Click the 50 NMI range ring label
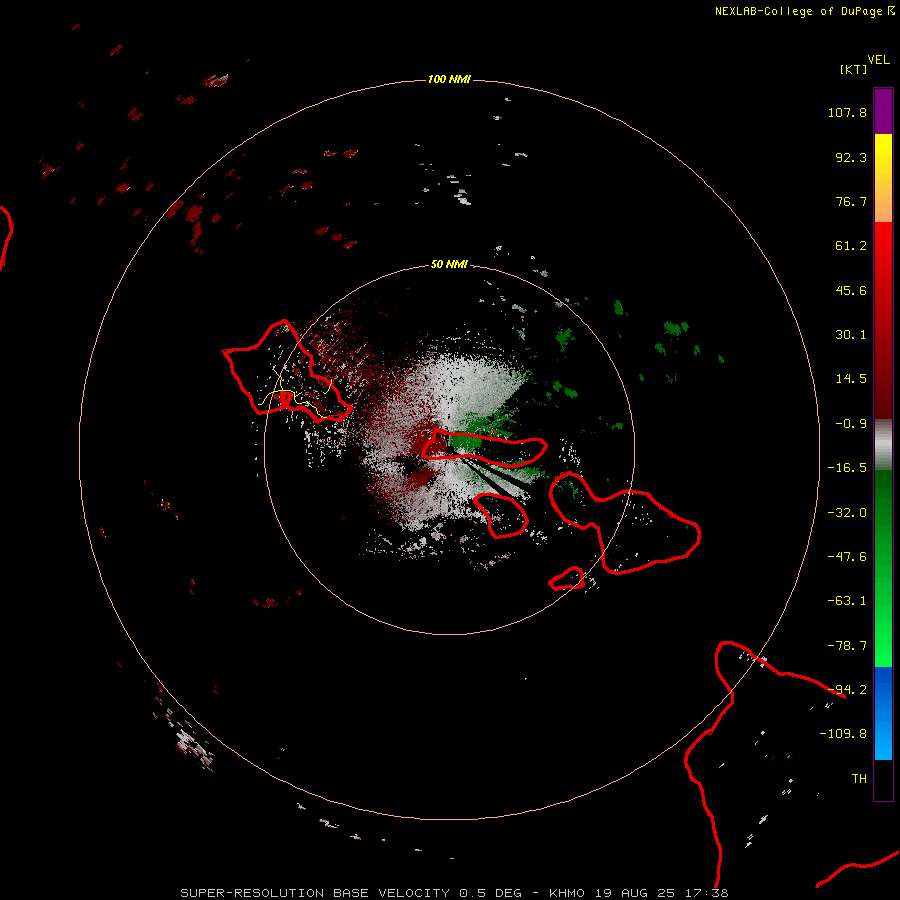Image resolution: width=900 pixels, height=900 pixels. pyautogui.click(x=449, y=265)
